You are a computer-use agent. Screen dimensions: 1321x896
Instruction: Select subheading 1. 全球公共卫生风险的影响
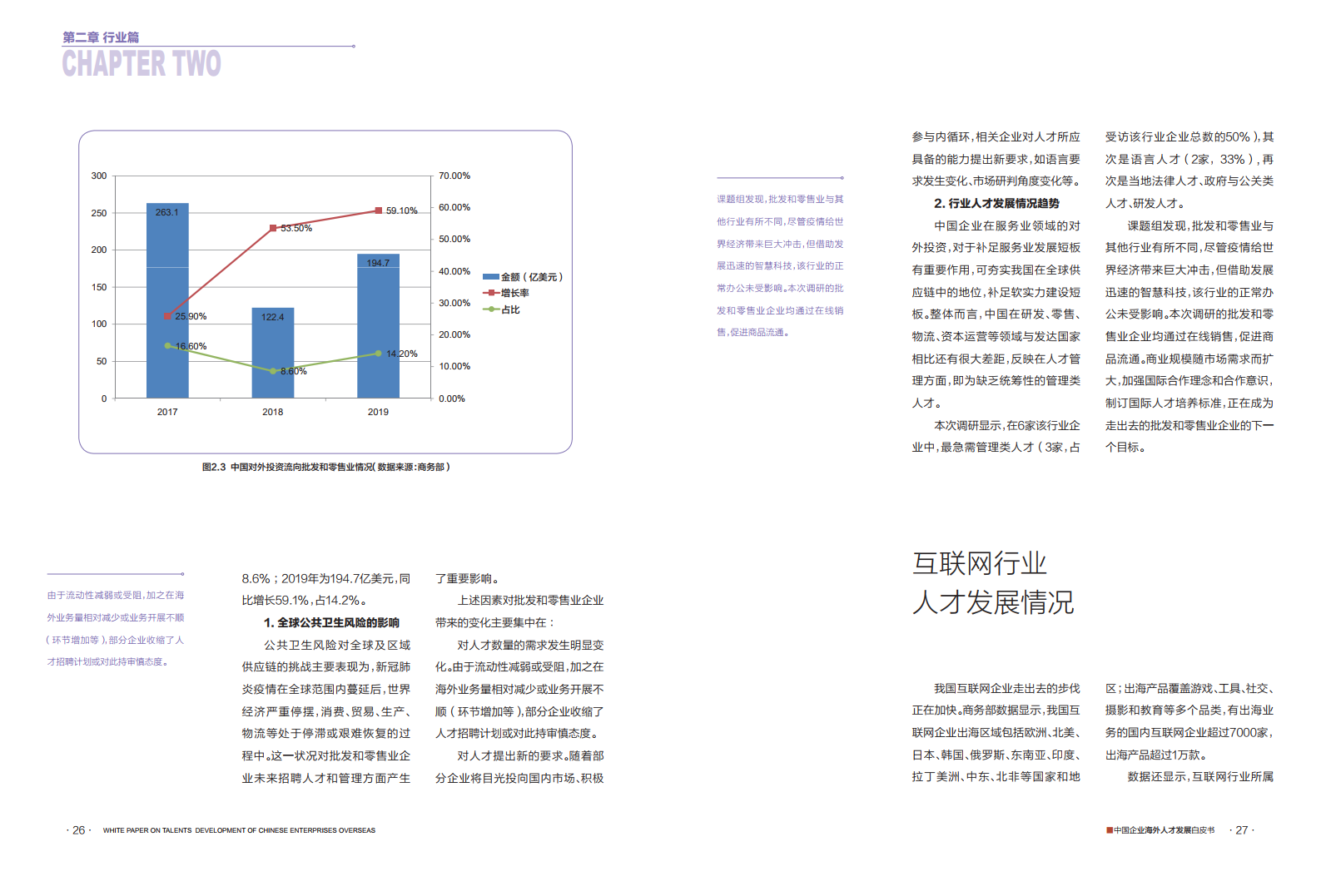point(331,623)
